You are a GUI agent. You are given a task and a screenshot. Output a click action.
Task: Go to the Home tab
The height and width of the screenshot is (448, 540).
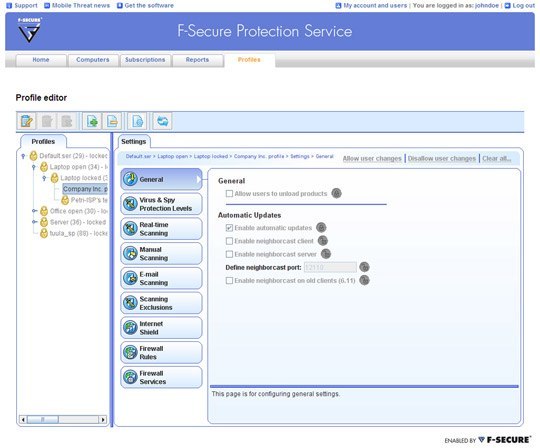[x=41, y=60]
